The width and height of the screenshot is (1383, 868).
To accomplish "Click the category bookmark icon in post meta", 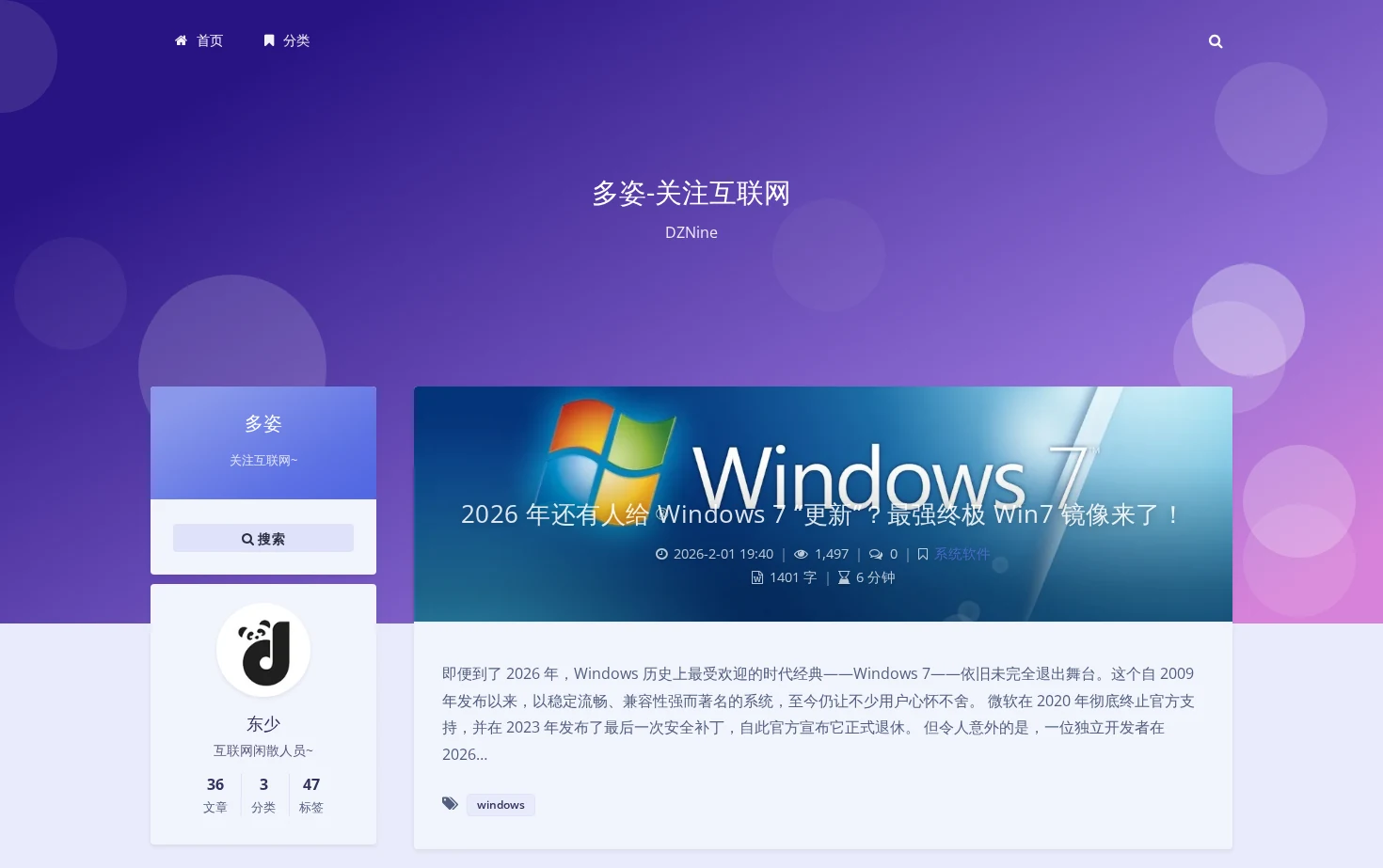I will pyautogui.click(x=923, y=554).
